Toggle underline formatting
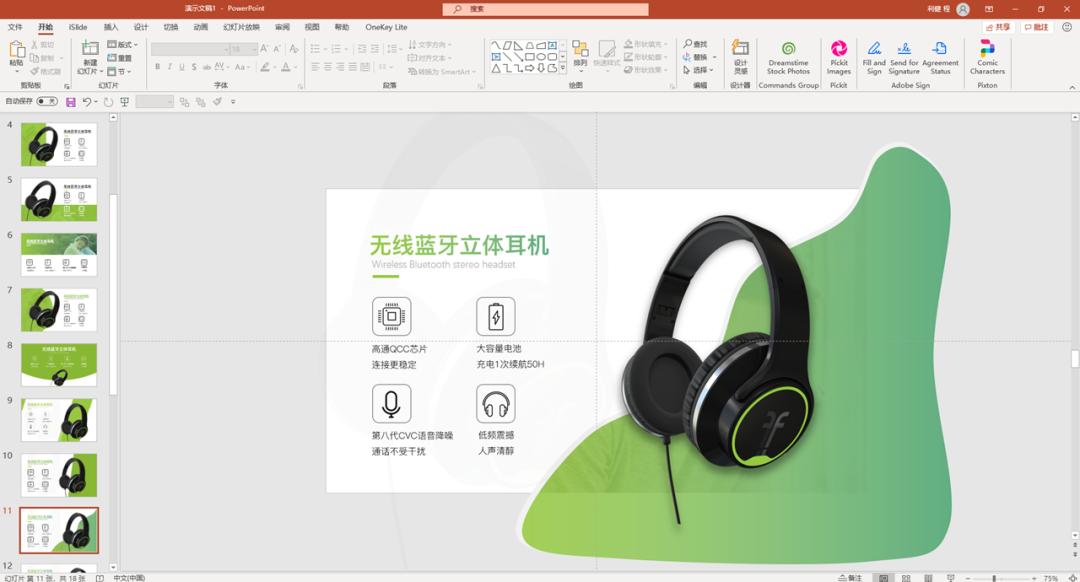The width and height of the screenshot is (1080, 582). coord(180,66)
